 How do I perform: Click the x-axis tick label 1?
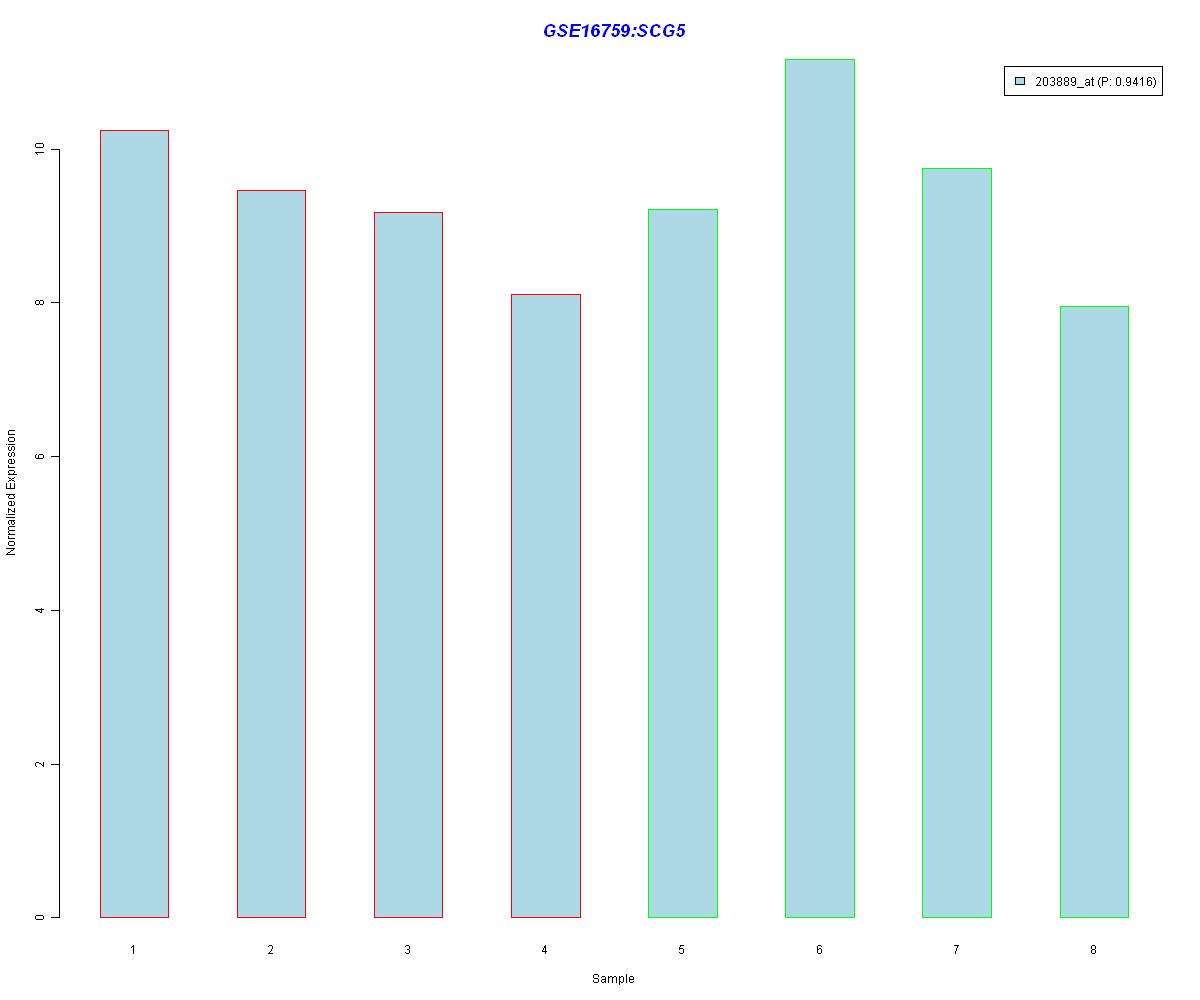[133, 949]
